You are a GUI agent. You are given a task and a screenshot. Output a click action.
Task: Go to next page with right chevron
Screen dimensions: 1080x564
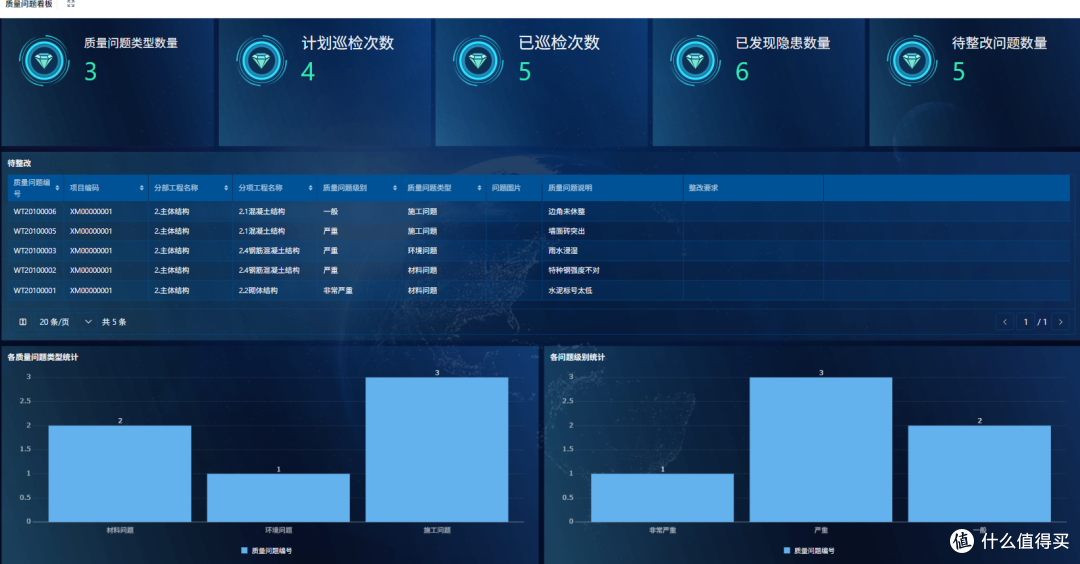[x=1061, y=322]
